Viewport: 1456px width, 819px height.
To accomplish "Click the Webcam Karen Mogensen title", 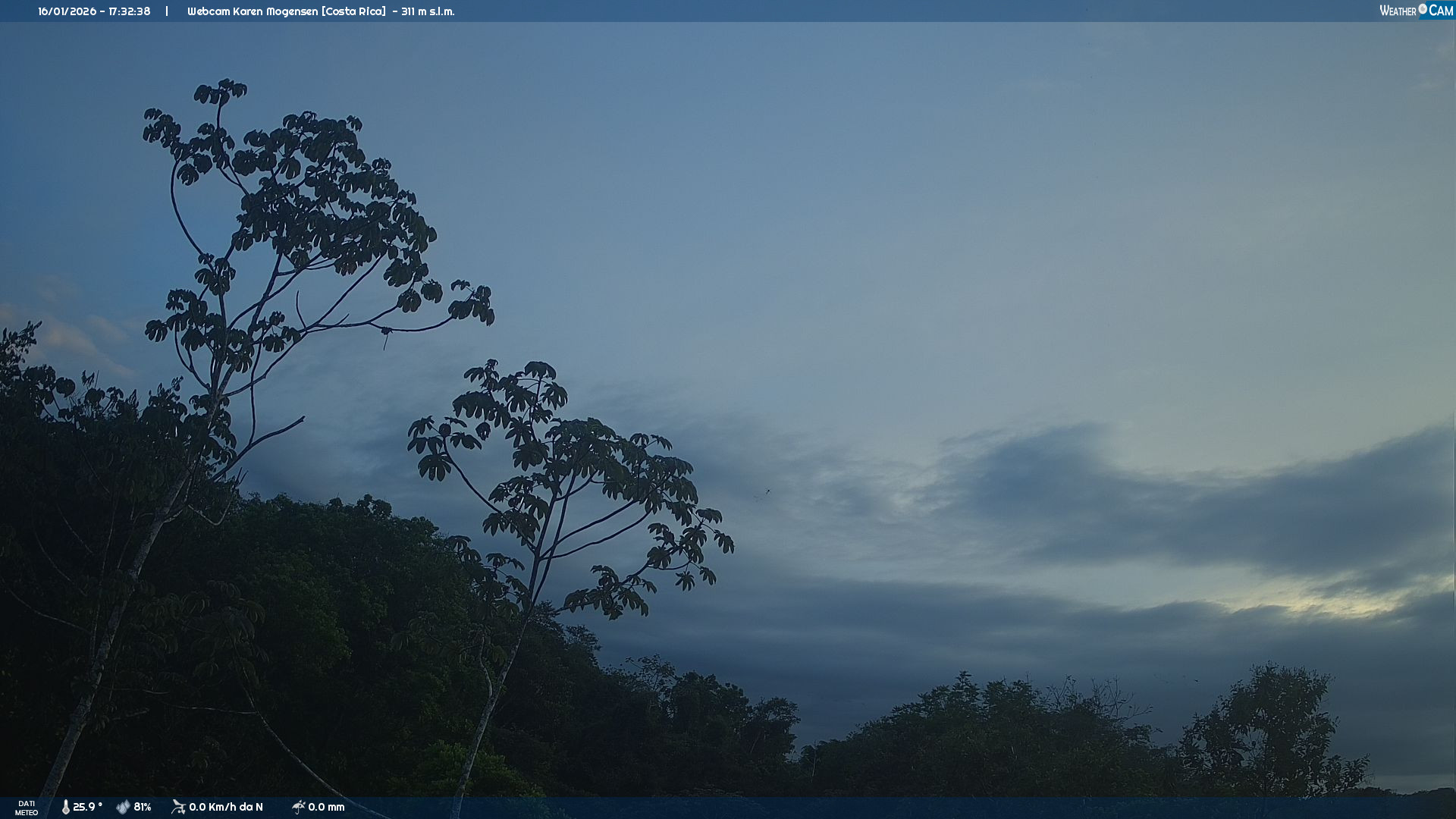I will pyautogui.click(x=253, y=11).
